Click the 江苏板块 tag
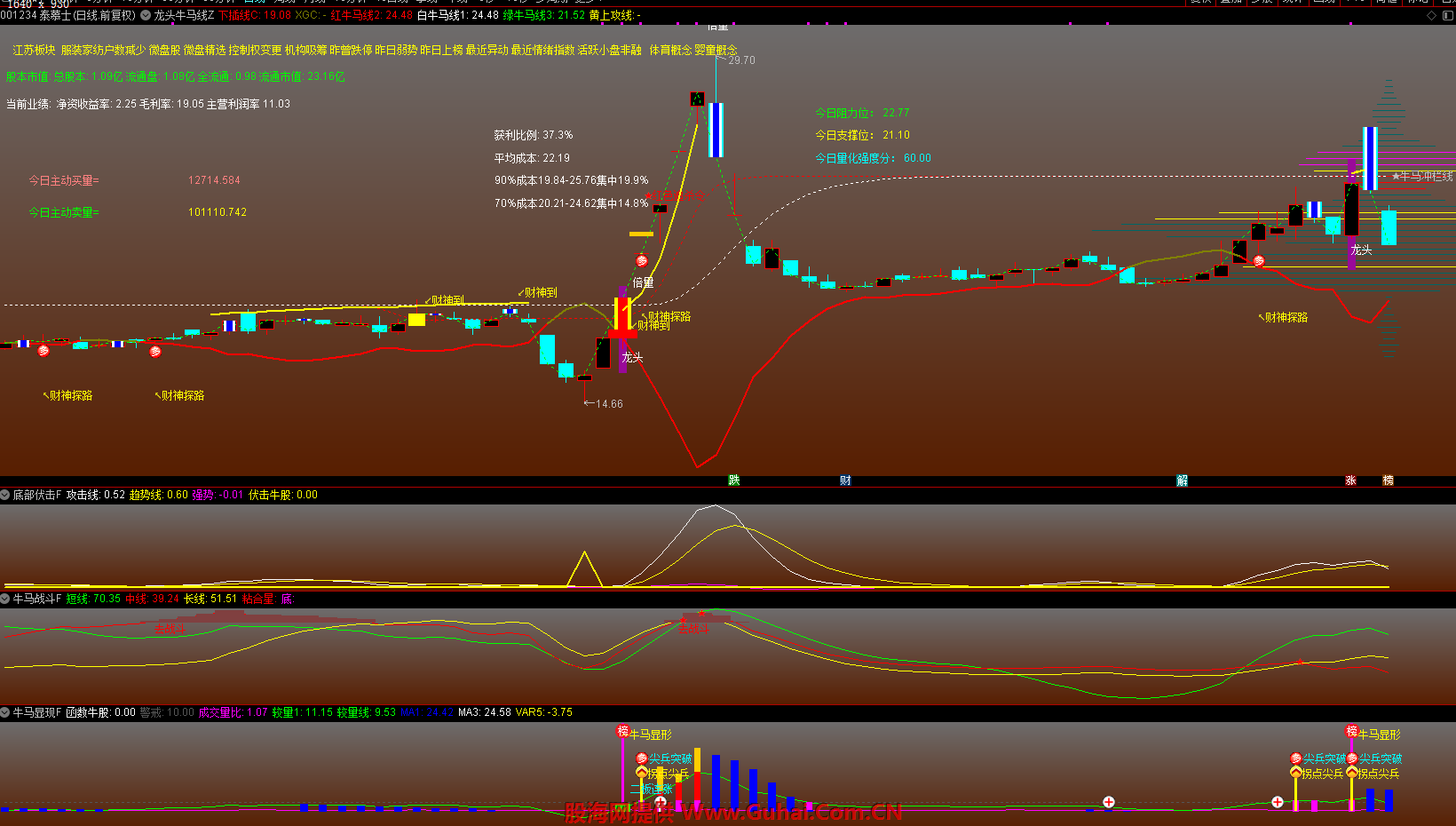Viewport: 1456px width, 826px height. [x=34, y=50]
